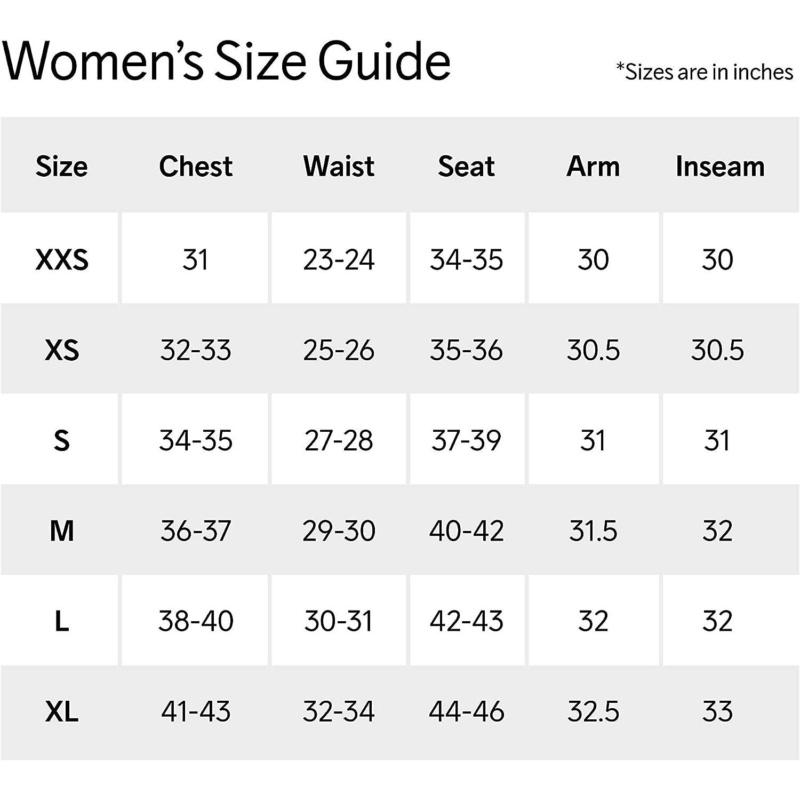Click the 'Sizes are in inches' note
800x800 pixels.
coord(704,72)
